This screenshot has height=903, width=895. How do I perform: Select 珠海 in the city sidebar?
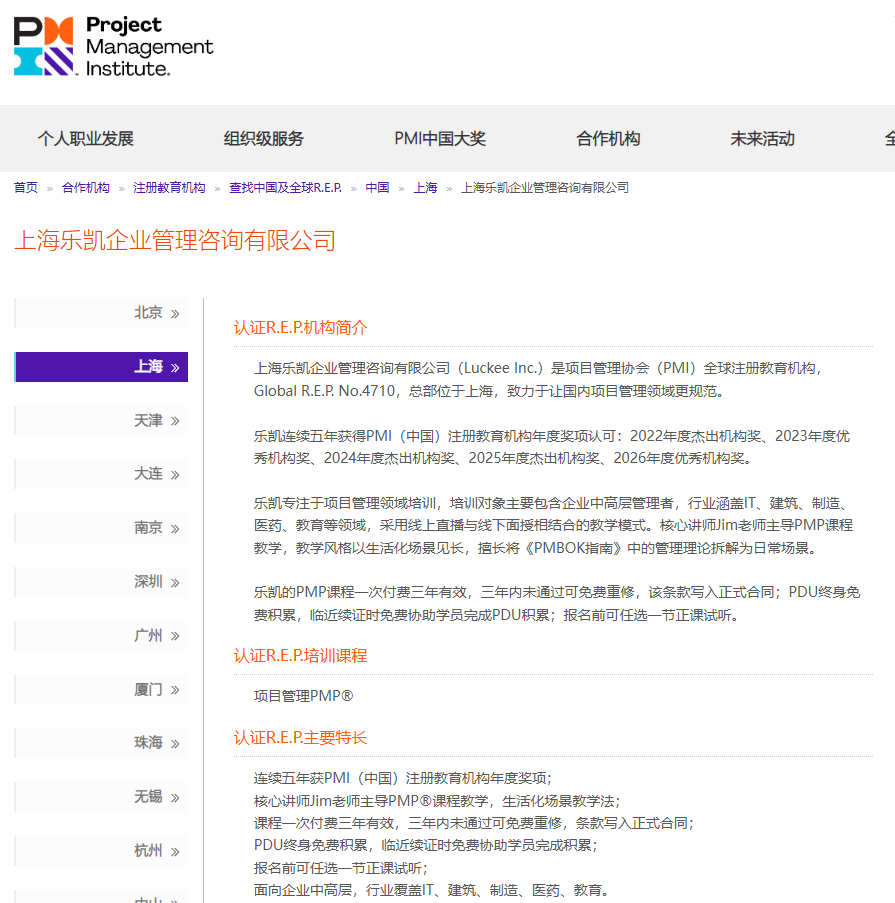[101, 743]
